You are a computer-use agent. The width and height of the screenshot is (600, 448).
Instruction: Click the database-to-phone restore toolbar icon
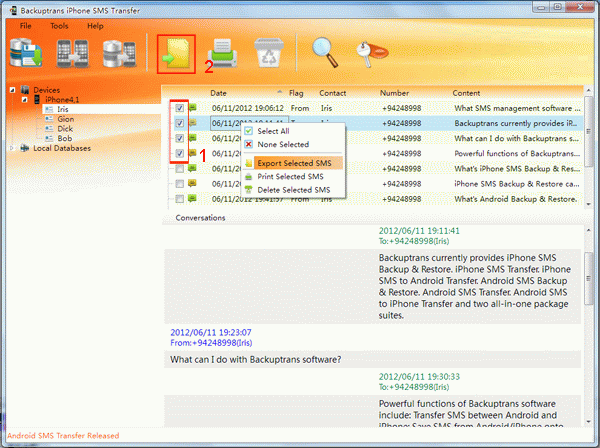point(119,53)
